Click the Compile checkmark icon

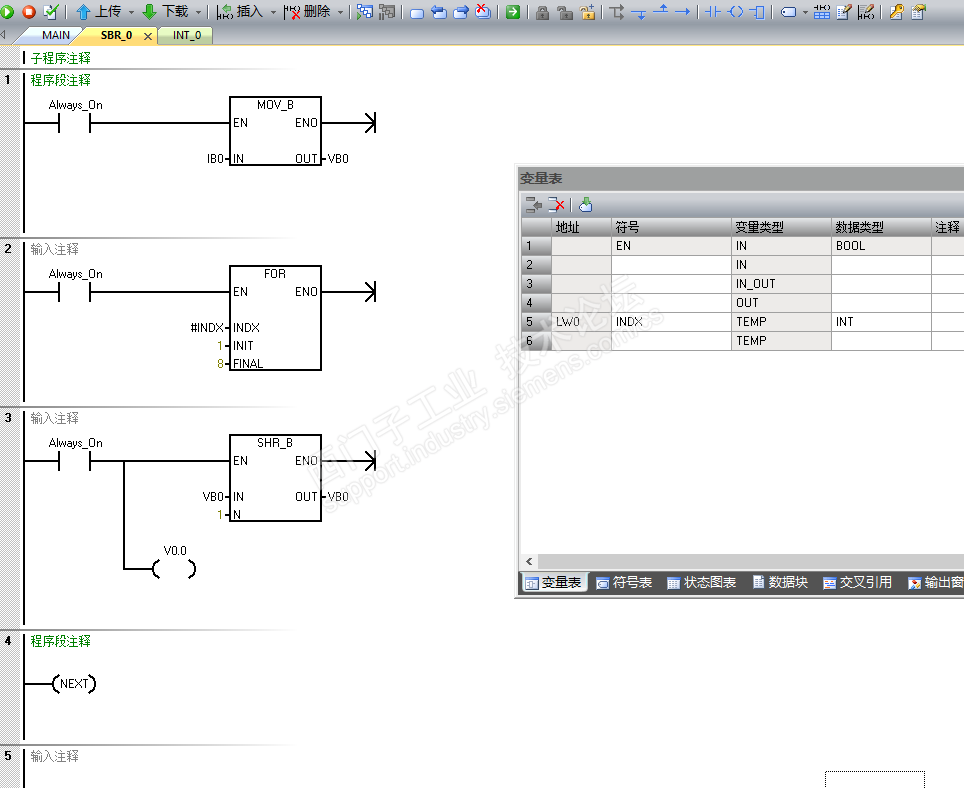(52, 12)
